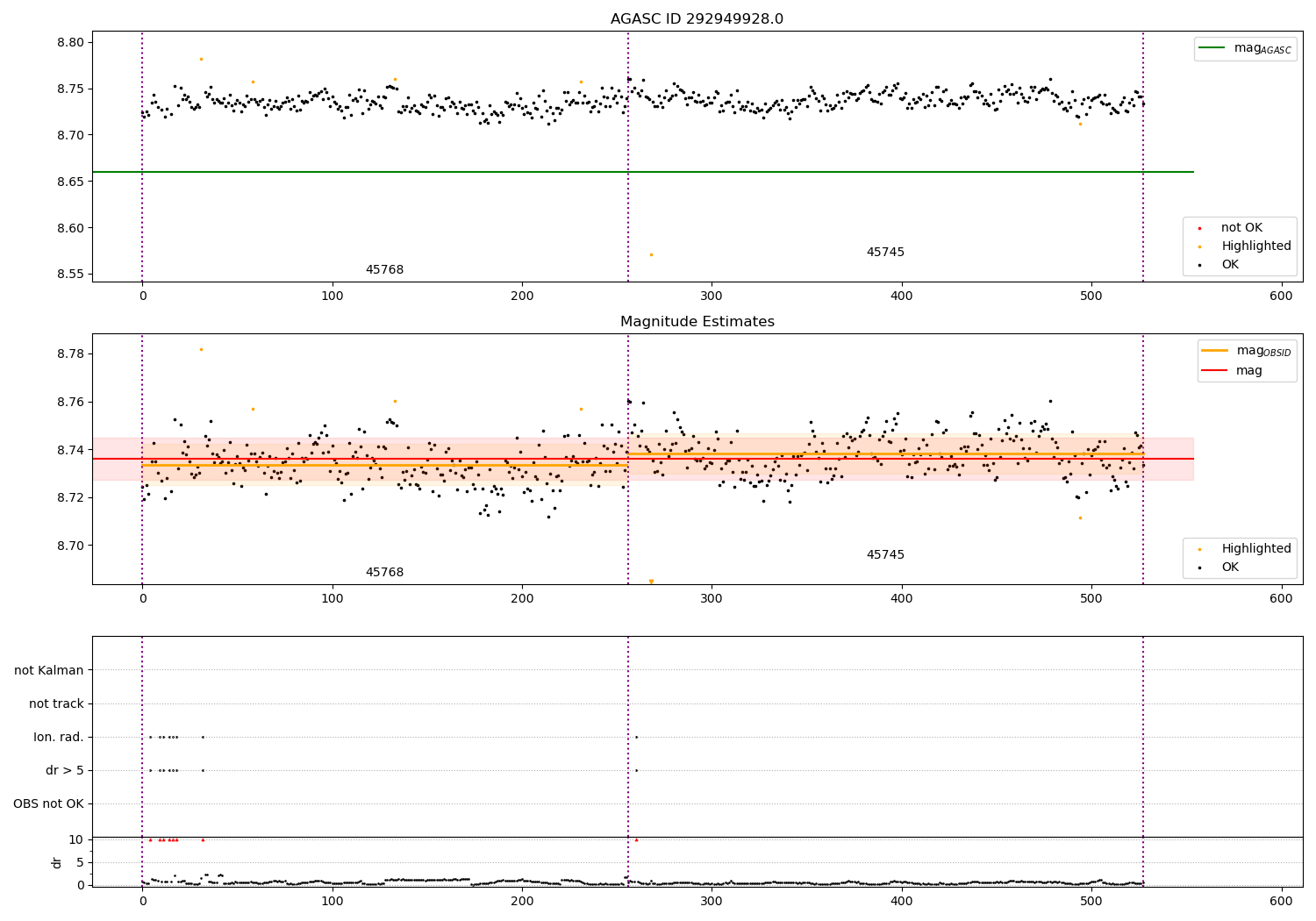The height and width of the screenshot is (921, 1316).
Task: Select the mag OBSID legend entry with orange line
Action: (x=1246, y=351)
